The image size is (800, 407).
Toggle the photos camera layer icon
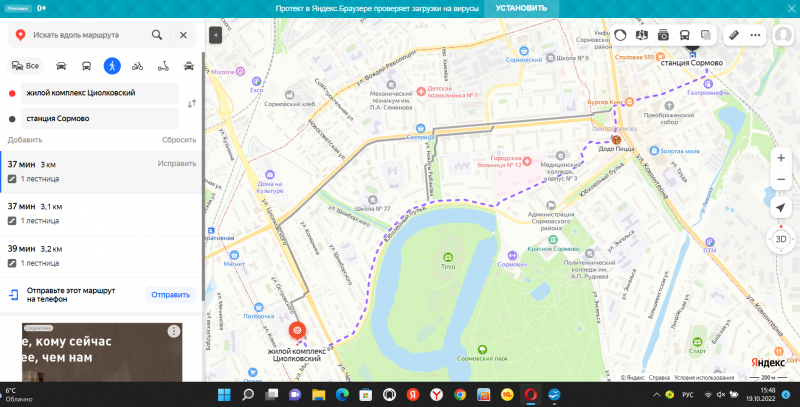tap(663, 35)
